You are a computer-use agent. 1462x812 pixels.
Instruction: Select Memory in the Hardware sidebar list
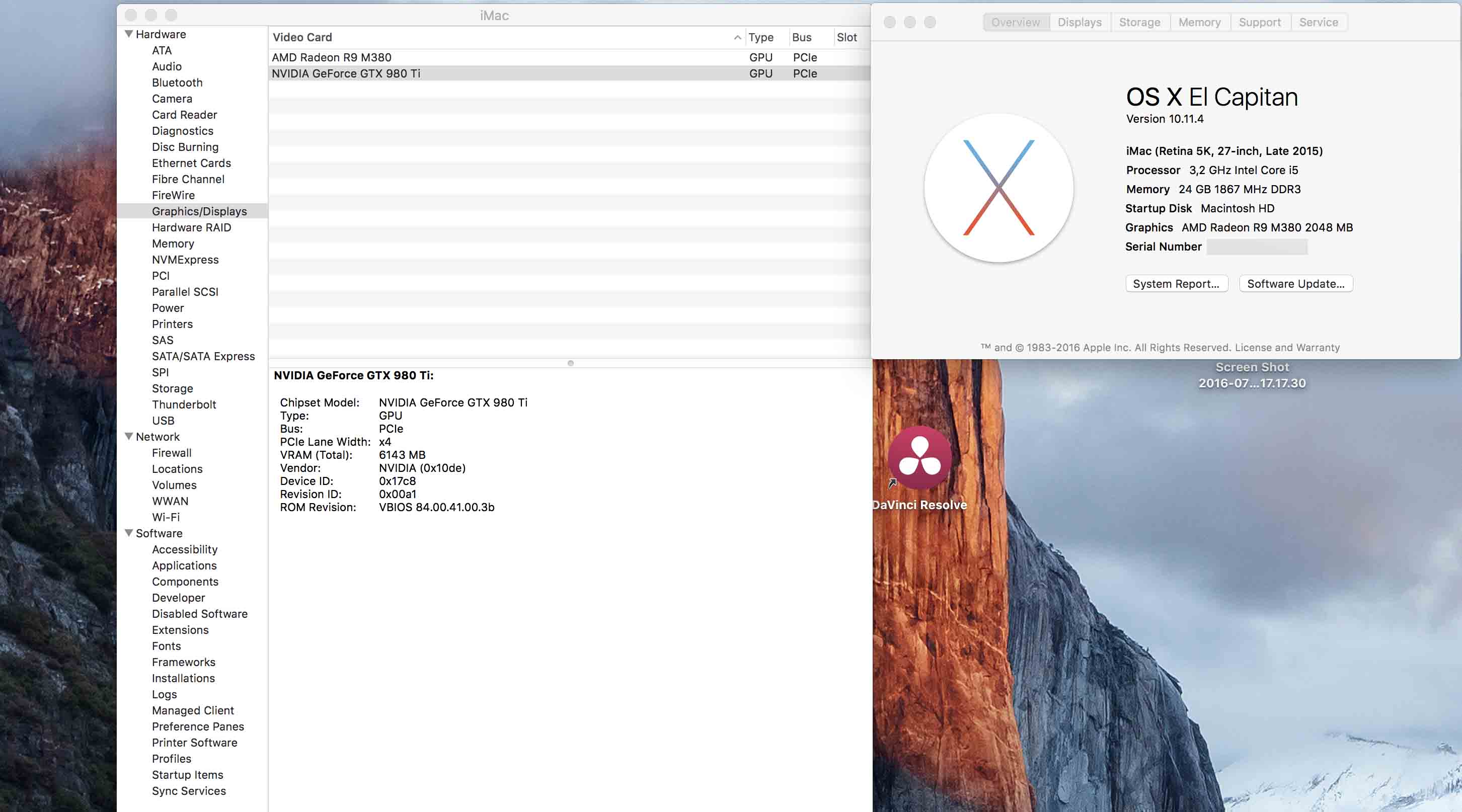coord(173,243)
